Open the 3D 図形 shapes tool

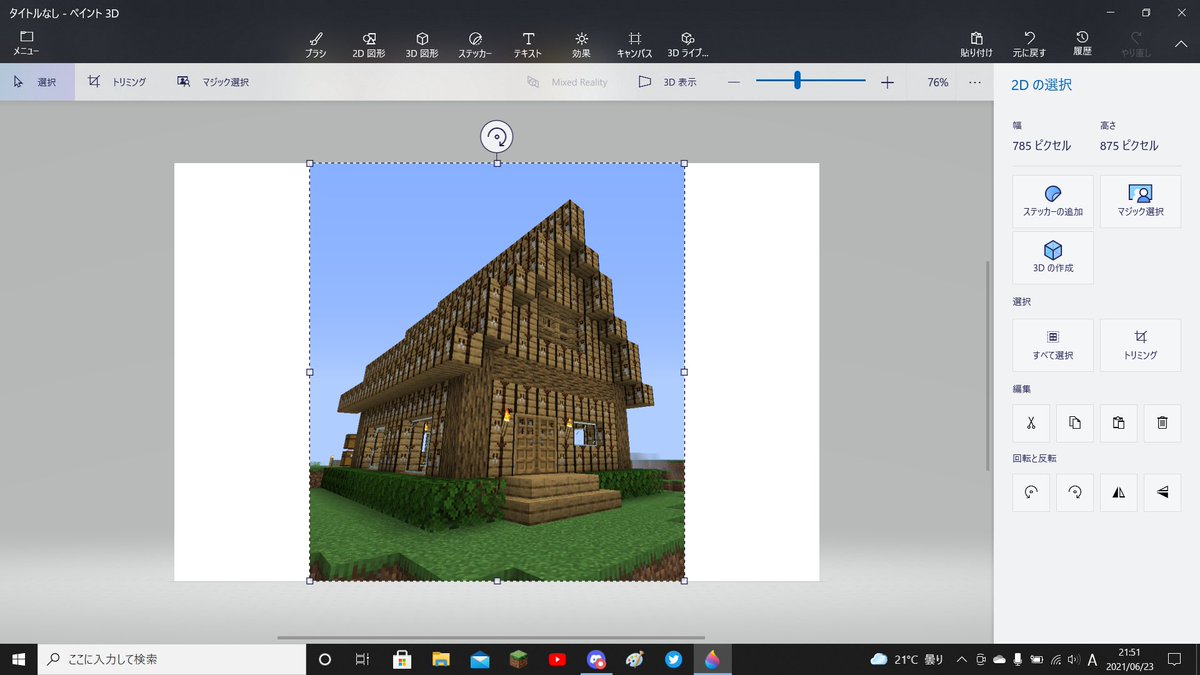[x=422, y=44]
